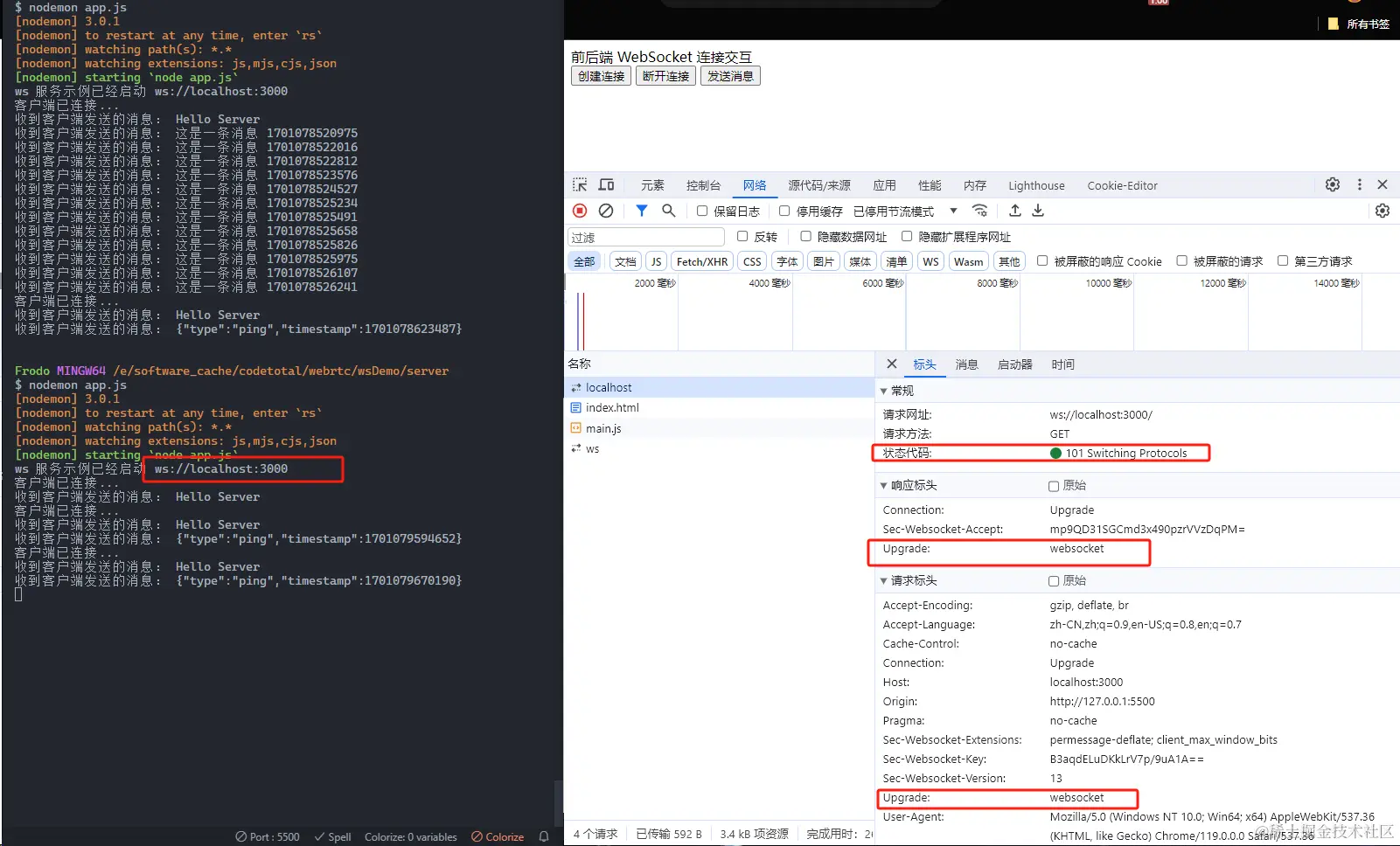Export HAR file download icon
This screenshot has width=1400, height=846.
(1038, 211)
